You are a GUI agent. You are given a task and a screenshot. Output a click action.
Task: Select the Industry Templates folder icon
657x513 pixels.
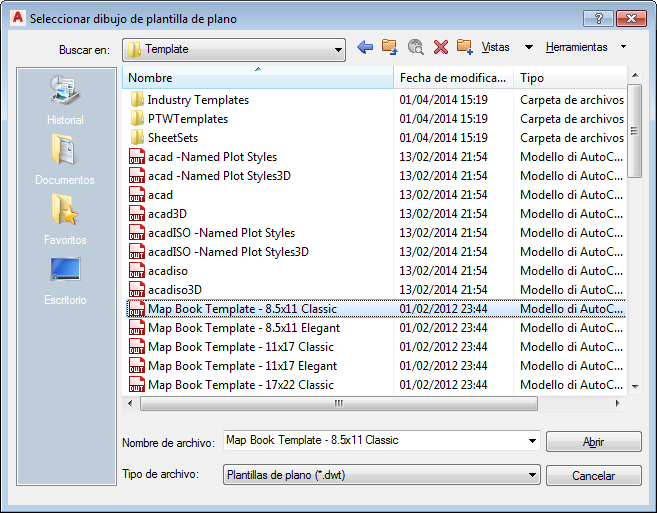coord(137,100)
